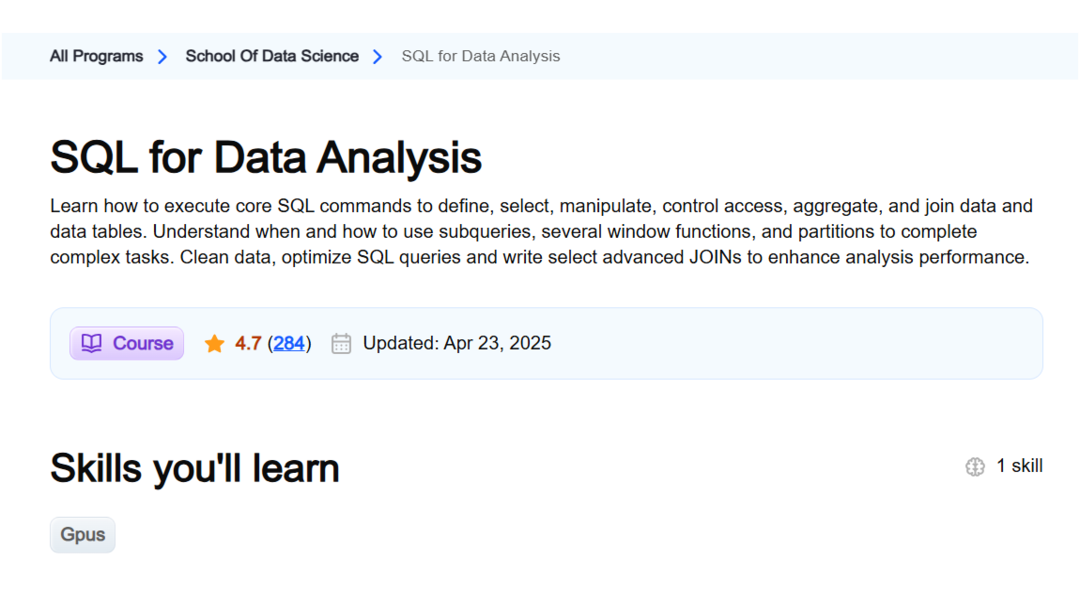The image size is (1080, 600).
Task: Select the Gpus skill tag
Action: coord(83,534)
